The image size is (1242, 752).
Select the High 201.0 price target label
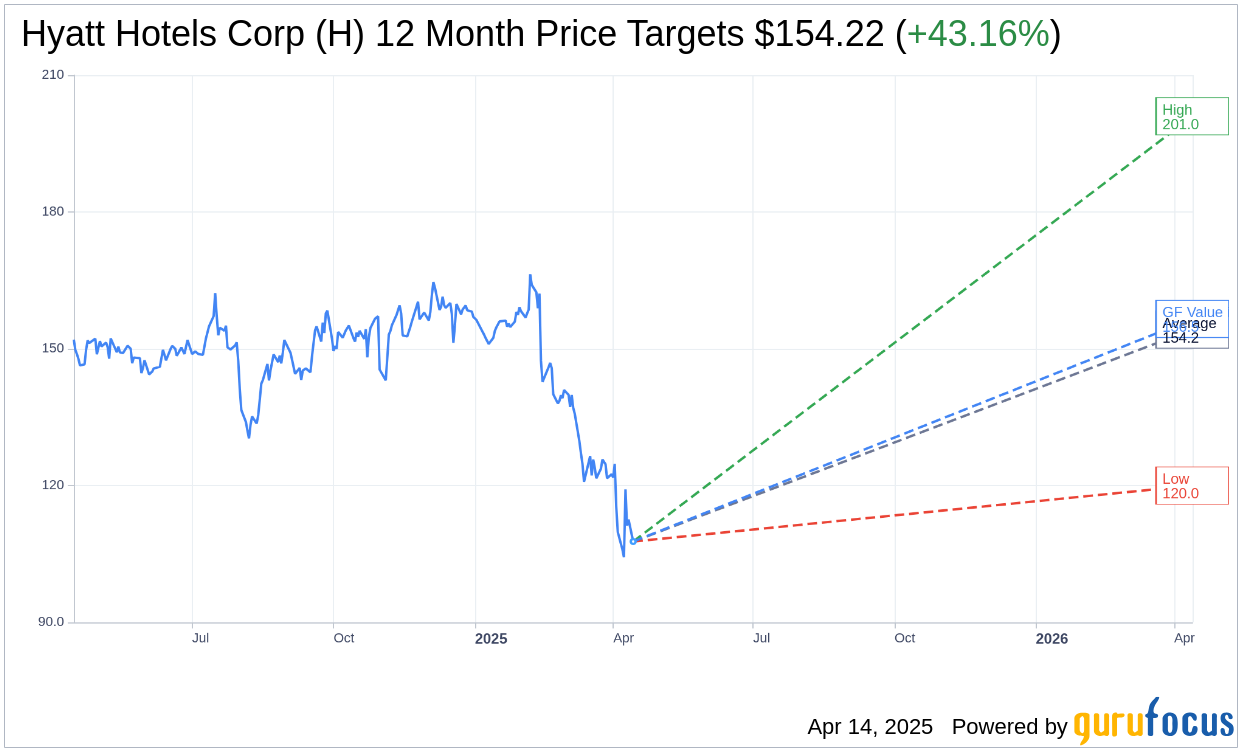[1191, 117]
